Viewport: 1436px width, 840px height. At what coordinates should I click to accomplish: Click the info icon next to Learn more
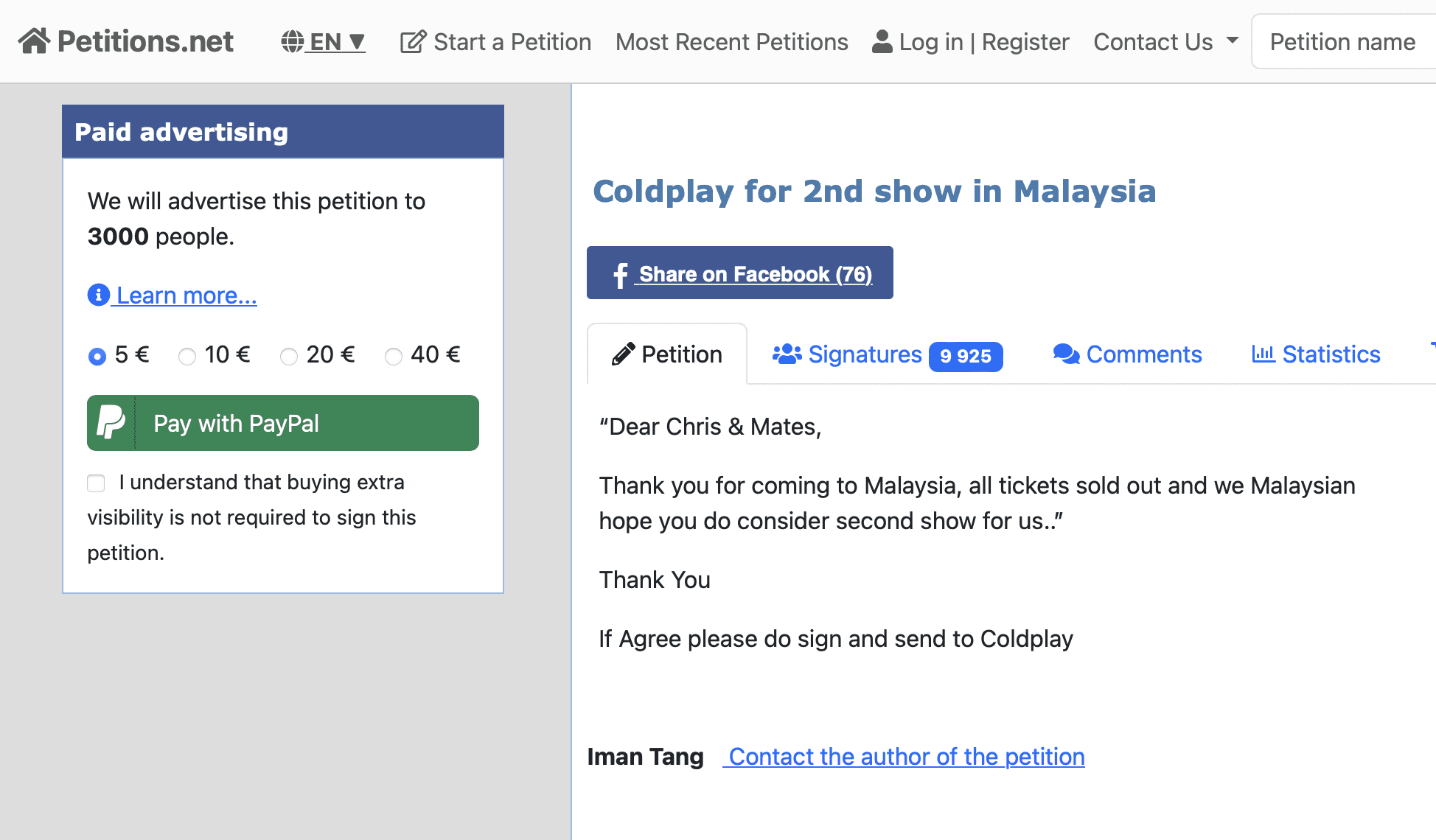click(x=98, y=295)
